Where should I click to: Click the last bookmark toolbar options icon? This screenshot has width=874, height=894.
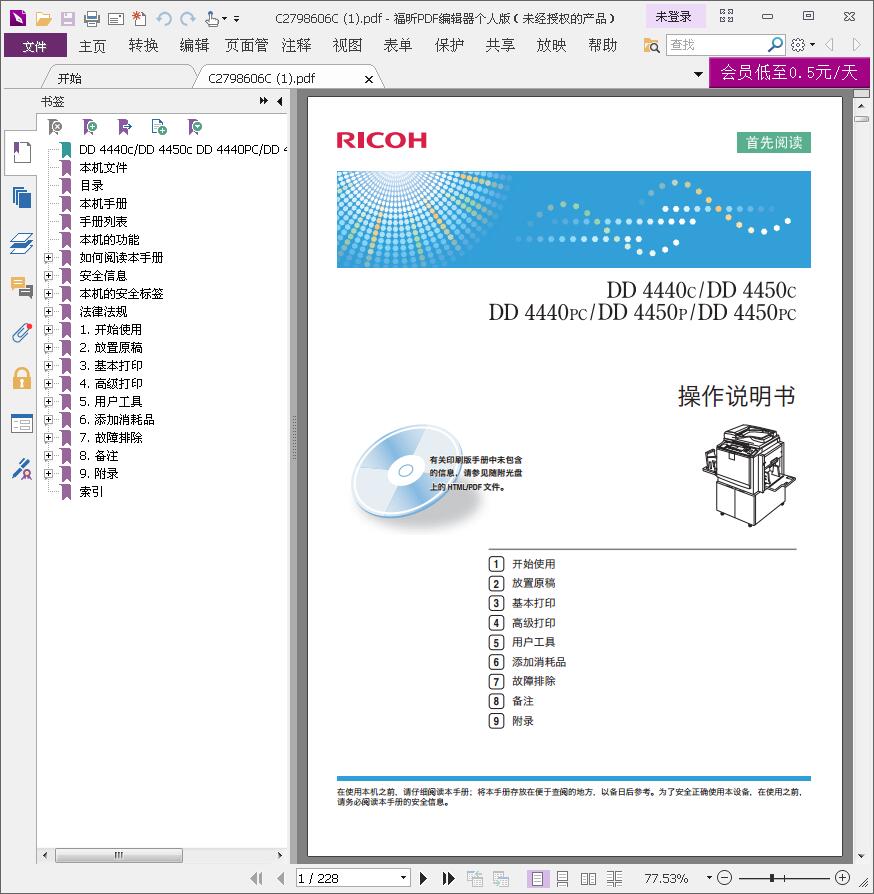pos(194,127)
